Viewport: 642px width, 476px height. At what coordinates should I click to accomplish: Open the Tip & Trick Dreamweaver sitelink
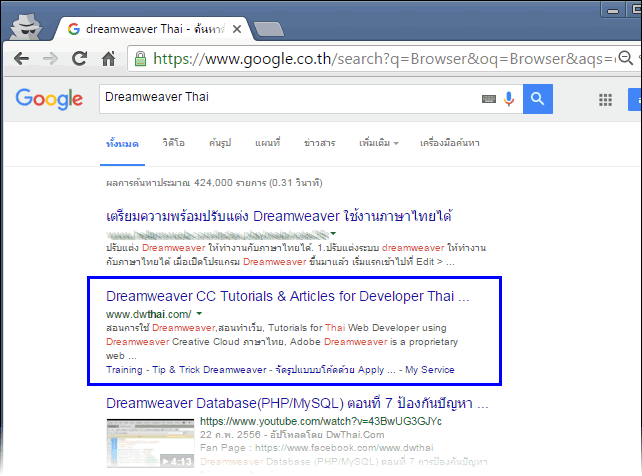tap(209, 370)
